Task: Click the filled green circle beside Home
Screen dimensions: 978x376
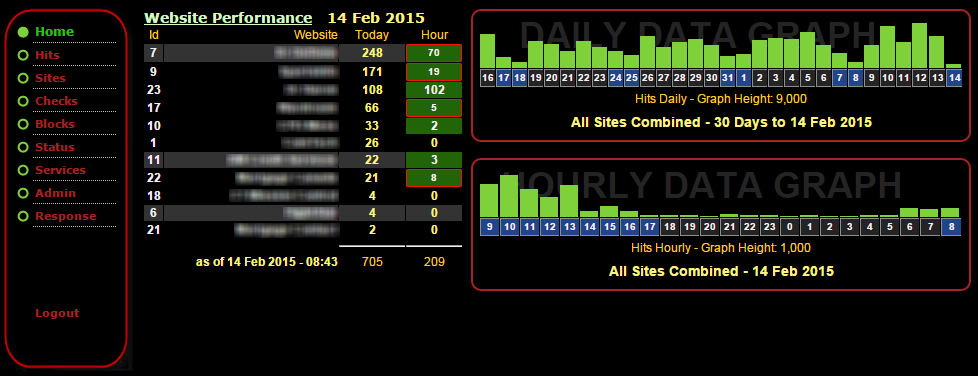Action: 23,32
